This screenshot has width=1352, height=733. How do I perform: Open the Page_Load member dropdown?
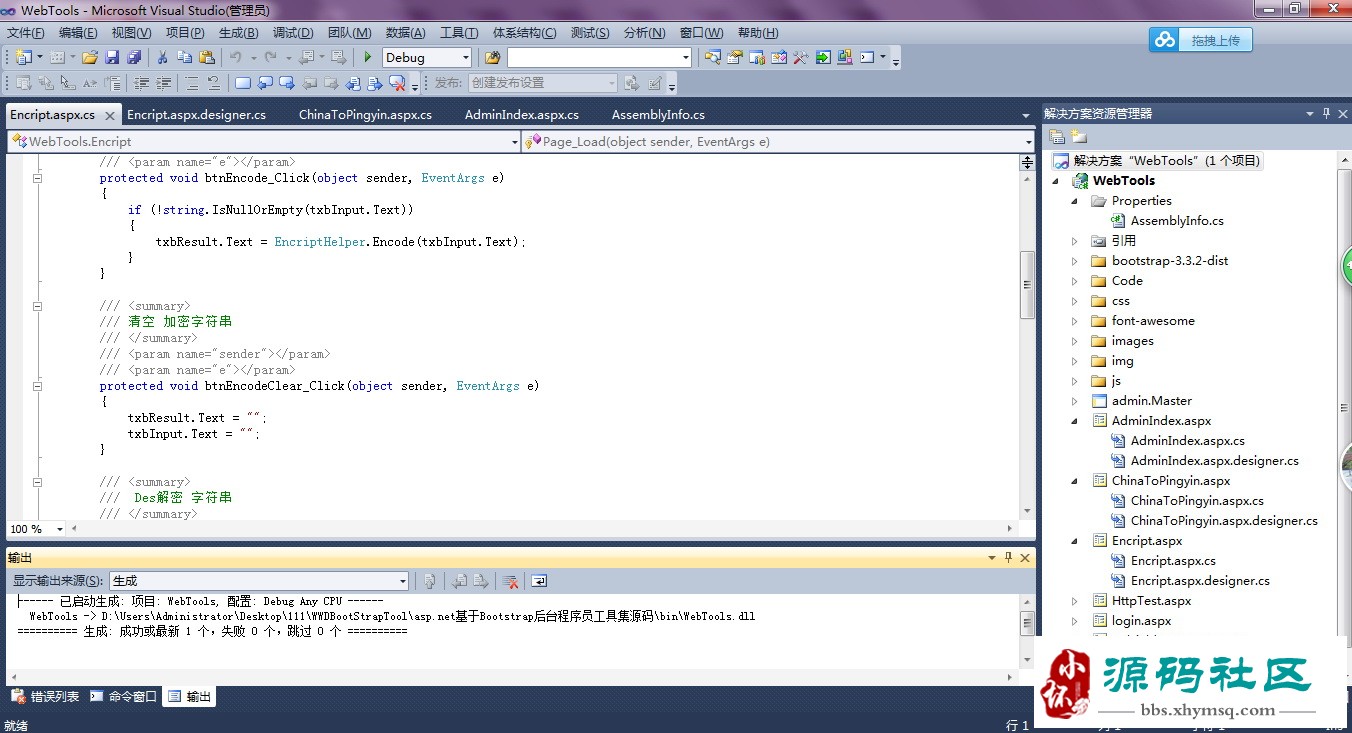point(1028,142)
